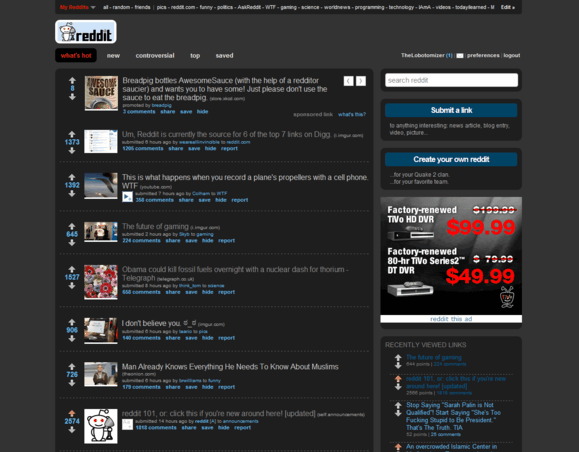Click 'reddit this ad' below TiVo ad
The image size is (579, 452).
(x=451, y=319)
